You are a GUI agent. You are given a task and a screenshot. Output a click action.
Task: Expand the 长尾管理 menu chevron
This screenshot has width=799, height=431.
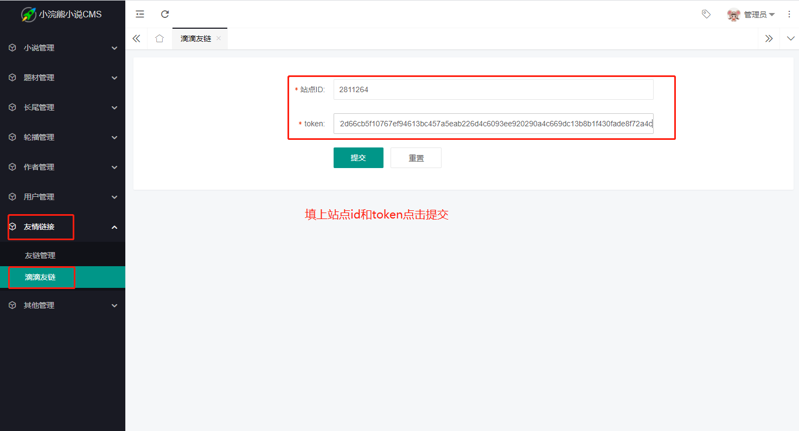pyautogui.click(x=114, y=107)
